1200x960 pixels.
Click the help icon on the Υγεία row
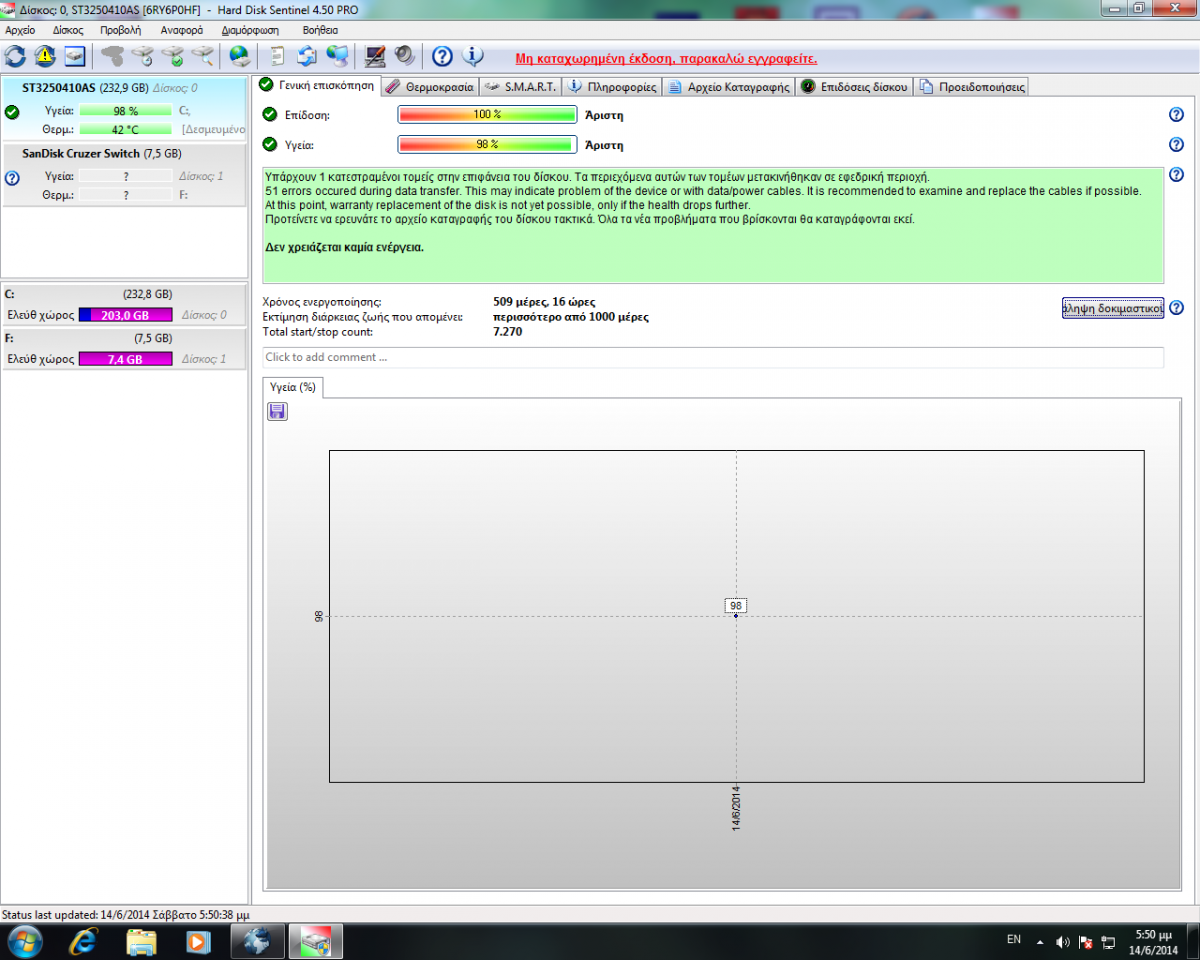click(x=1176, y=144)
